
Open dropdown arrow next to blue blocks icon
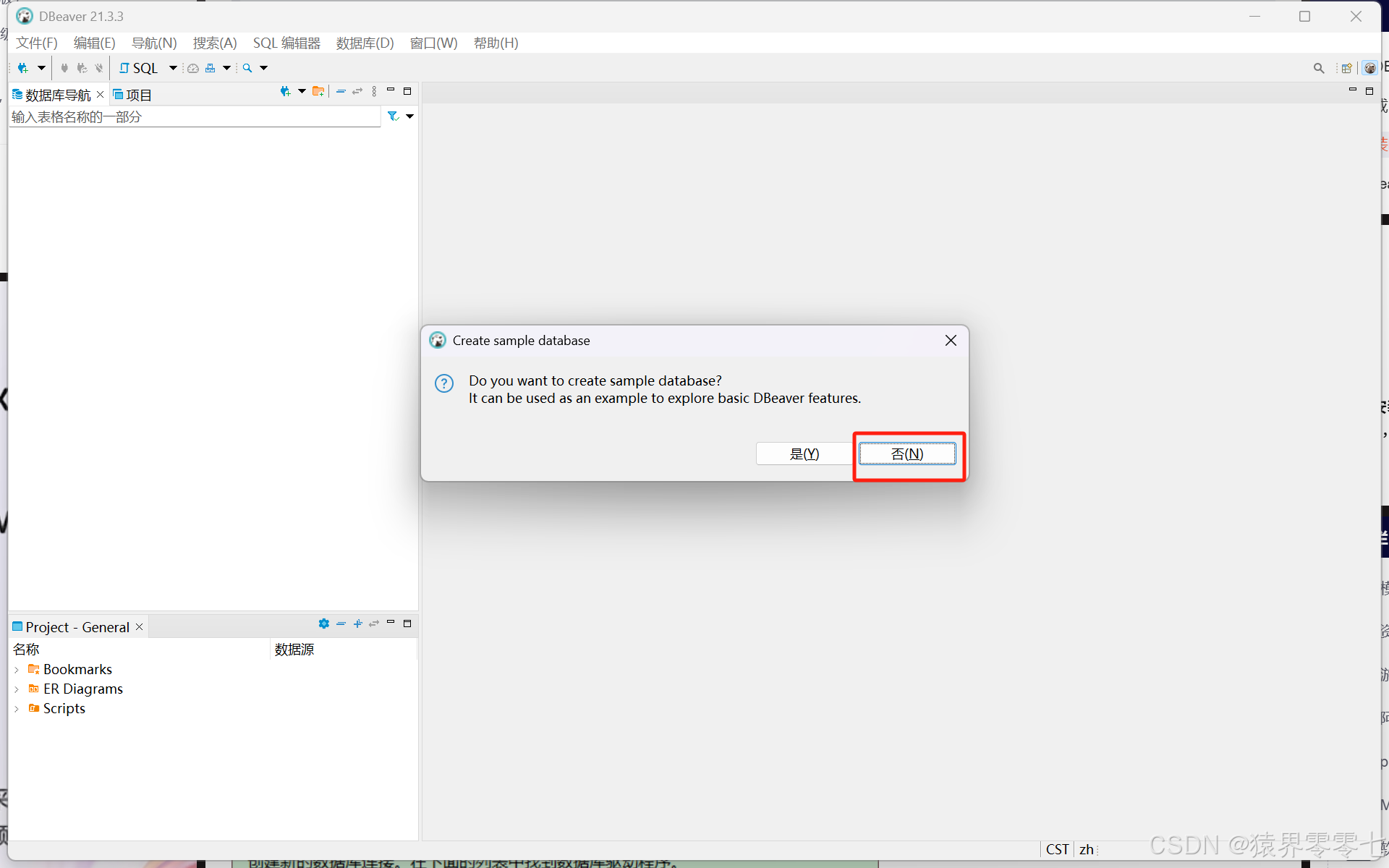226,68
